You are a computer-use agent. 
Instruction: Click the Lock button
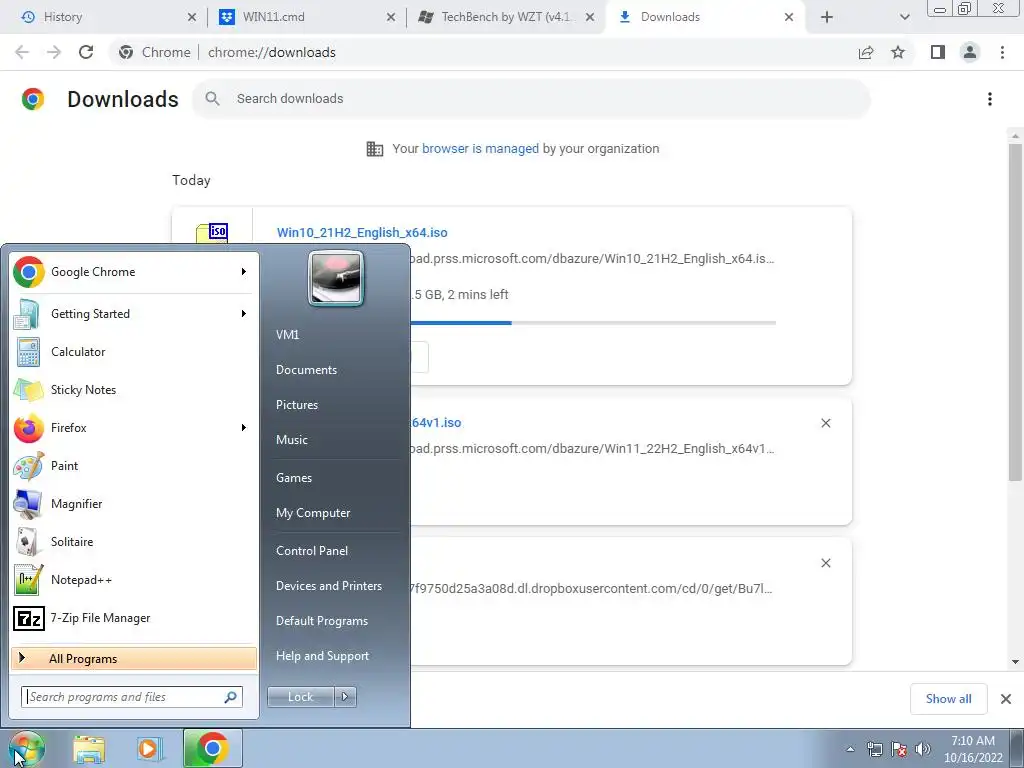pyautogui.click(x=301, y=697)
